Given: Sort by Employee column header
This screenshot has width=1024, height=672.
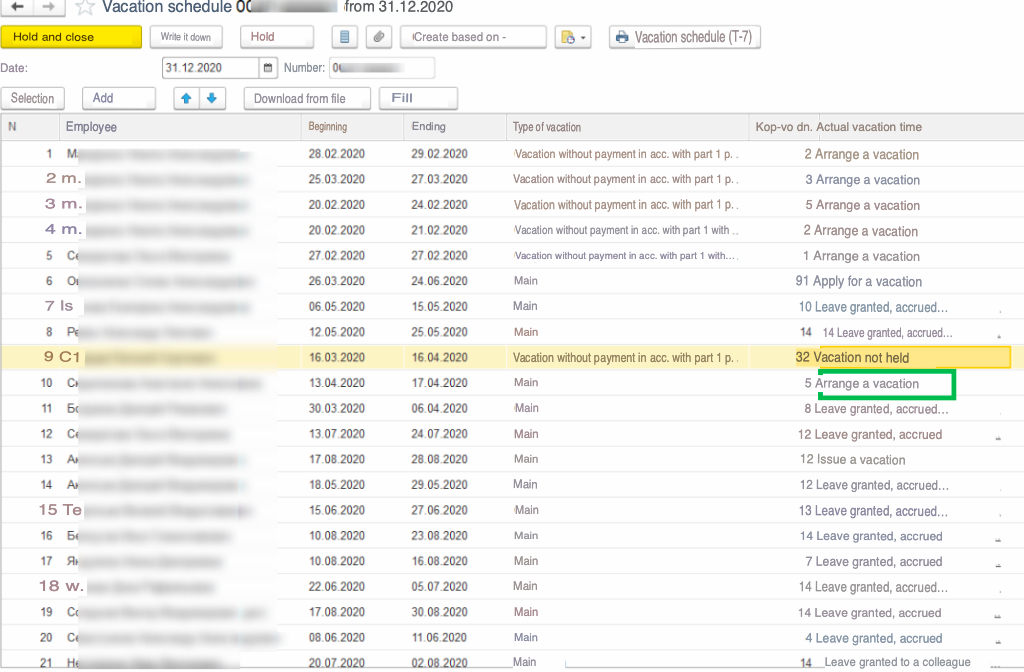Looking at the screenshot, I should click(180, 127).
